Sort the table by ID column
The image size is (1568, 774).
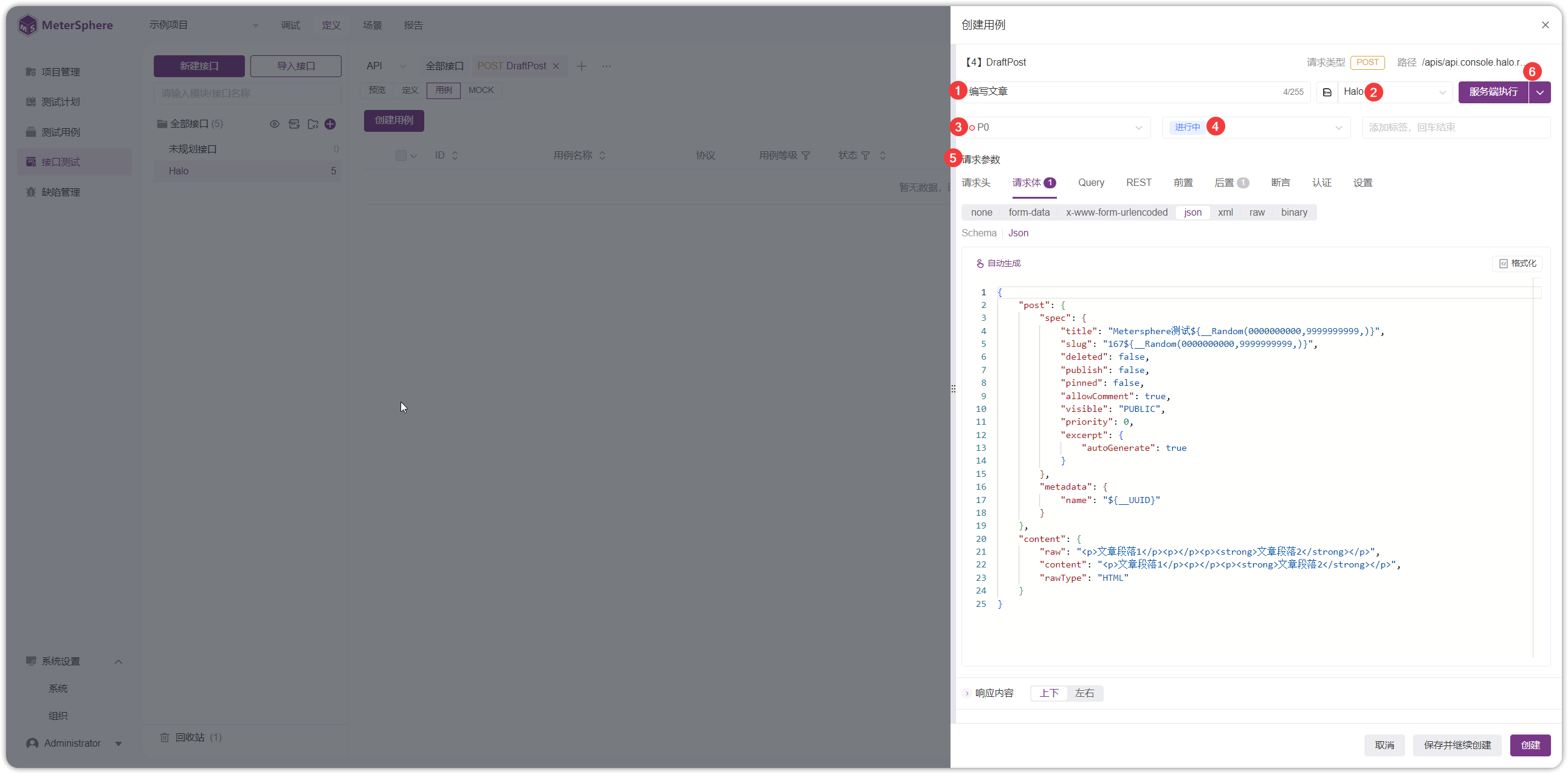point(455,155)
